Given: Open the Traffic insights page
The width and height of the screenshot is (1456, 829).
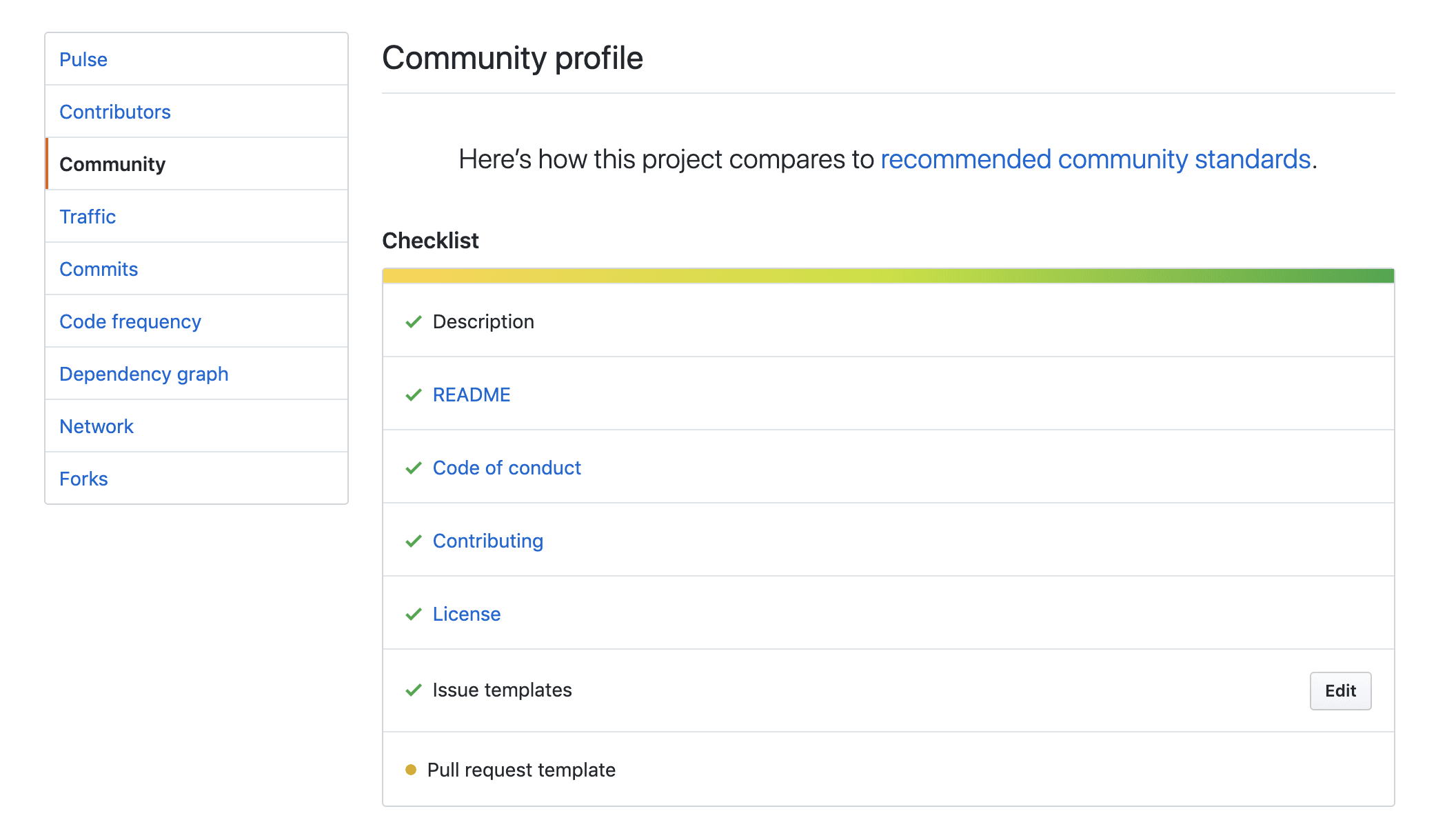Looking at the screenshot, I should [88, 217].
